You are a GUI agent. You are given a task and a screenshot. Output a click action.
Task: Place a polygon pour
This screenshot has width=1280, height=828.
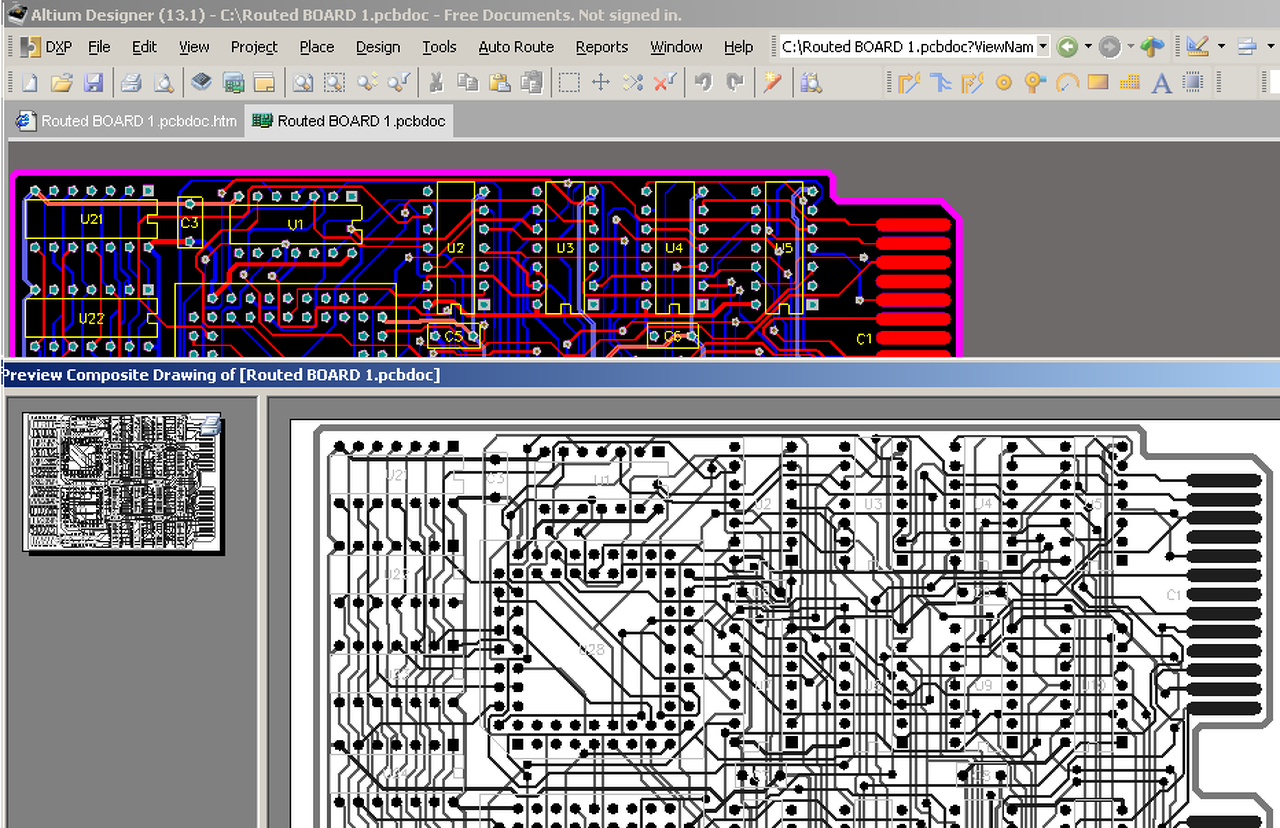pyautogui.click(x=1130, y=82)
